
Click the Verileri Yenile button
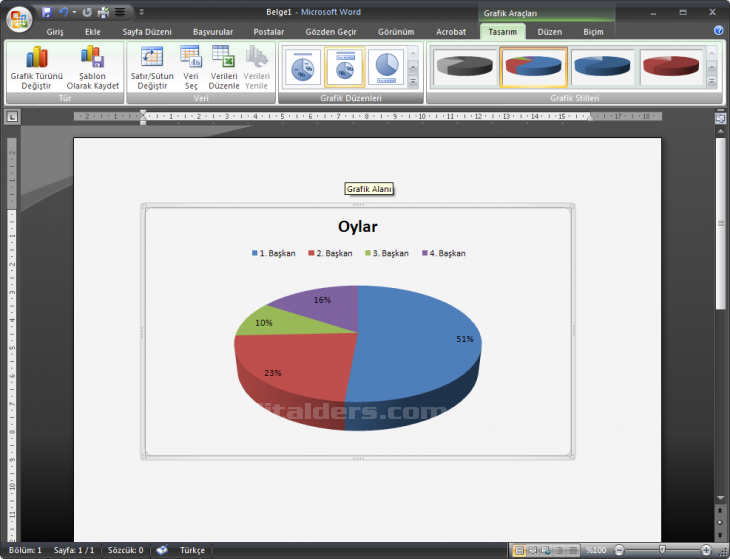[256, 67]
